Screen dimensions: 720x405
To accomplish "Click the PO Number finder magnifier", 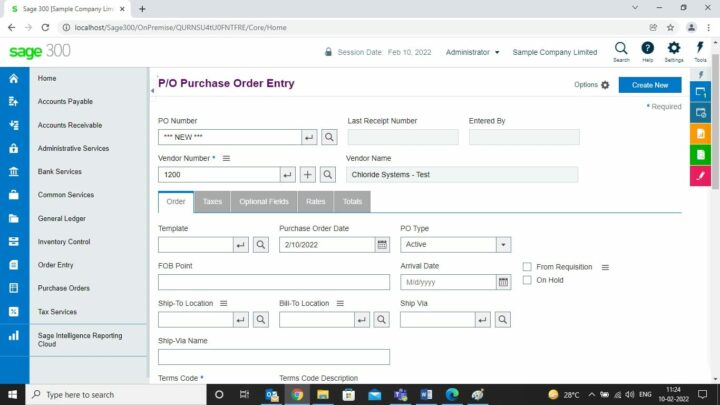I will (x=329, y=137).
